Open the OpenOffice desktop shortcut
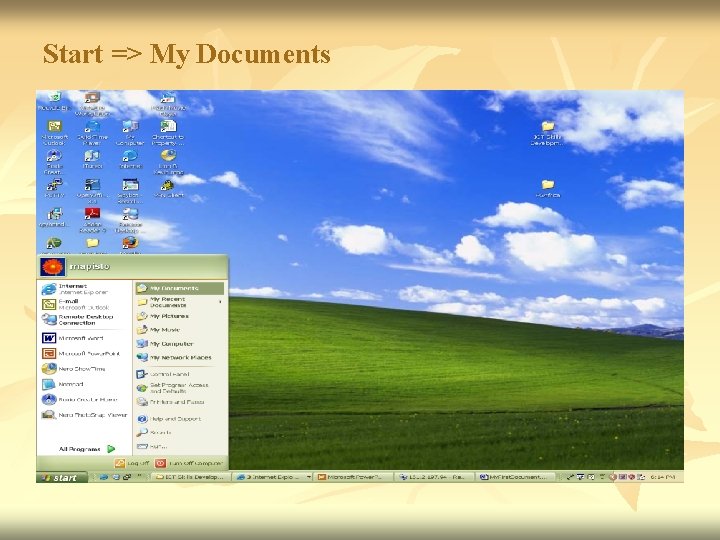 (92, 190)
